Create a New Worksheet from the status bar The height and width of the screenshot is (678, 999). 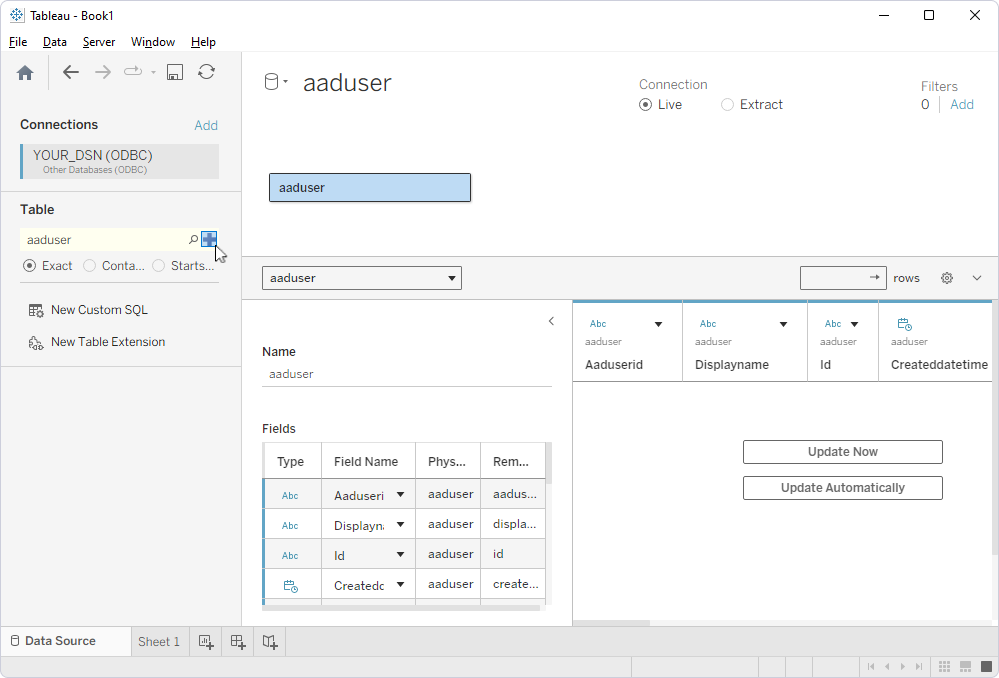click(x=205, y=641)
